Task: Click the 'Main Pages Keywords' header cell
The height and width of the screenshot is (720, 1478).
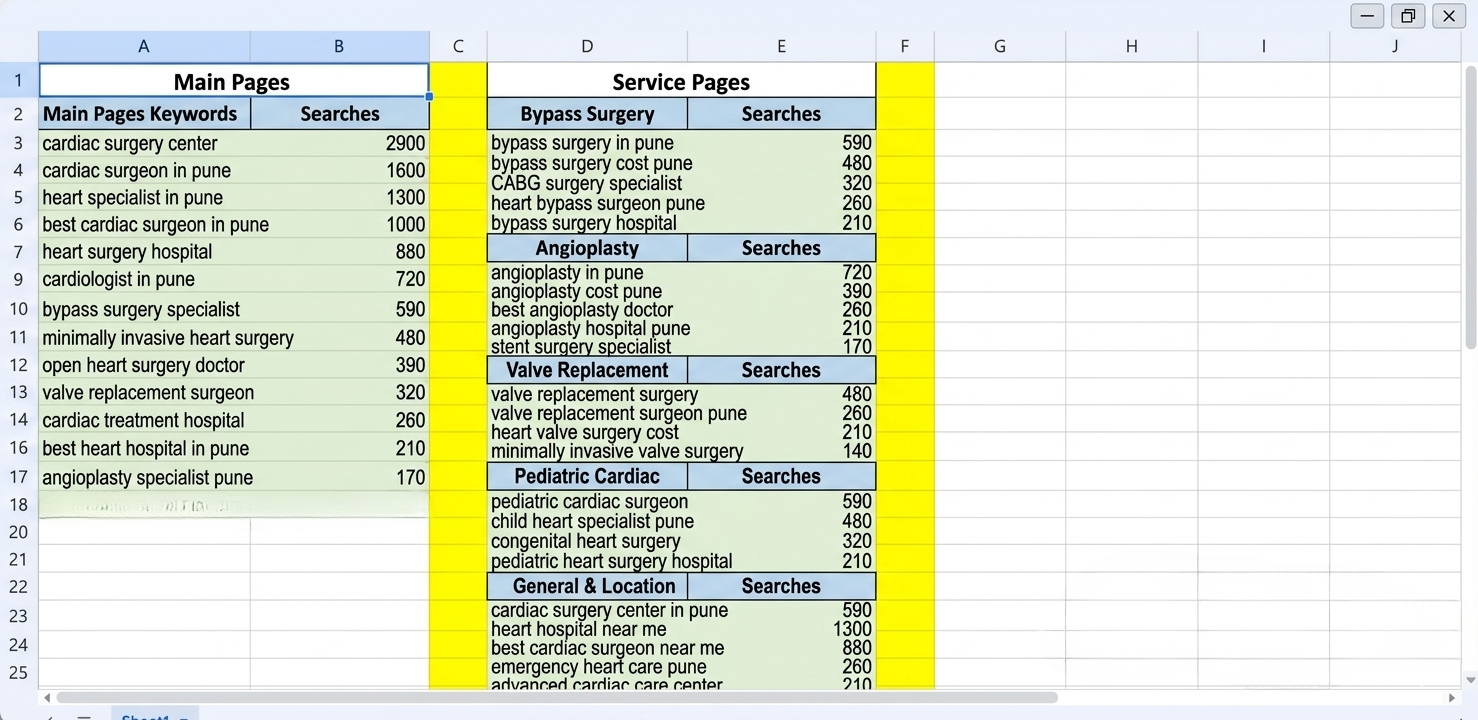Action: tap(145, 114)
